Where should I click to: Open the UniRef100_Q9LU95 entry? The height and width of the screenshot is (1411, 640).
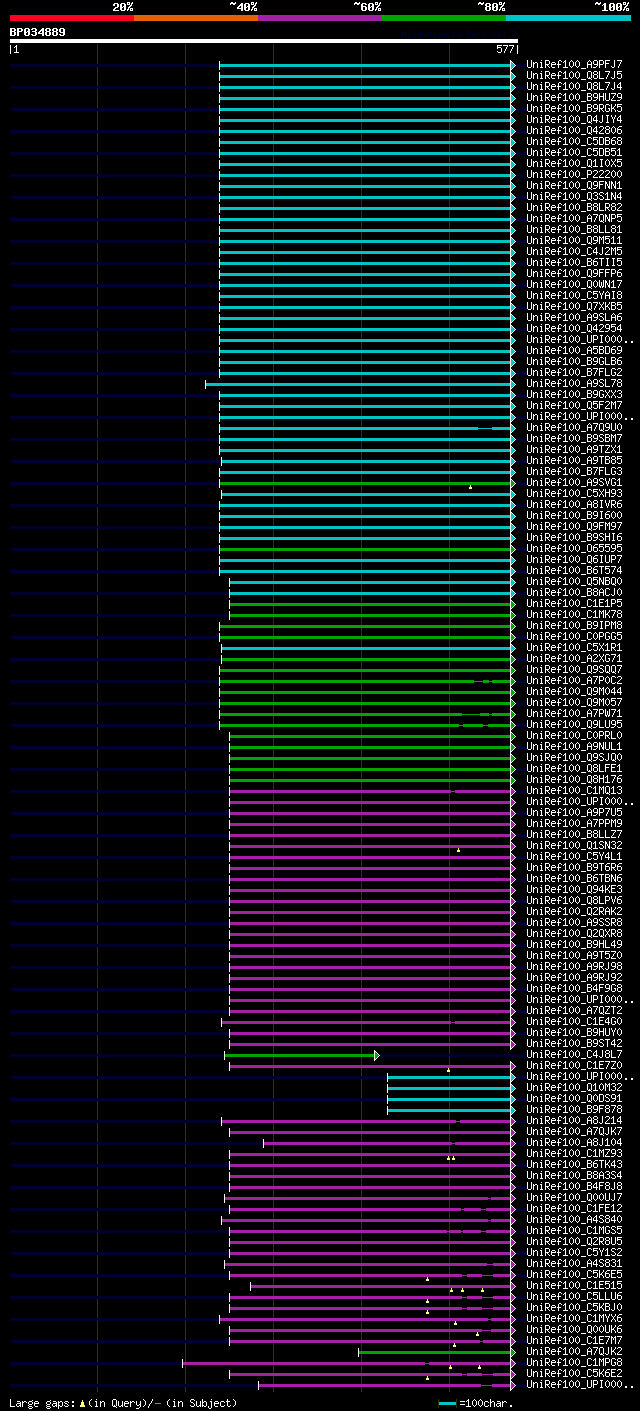[x=574, y=724]
